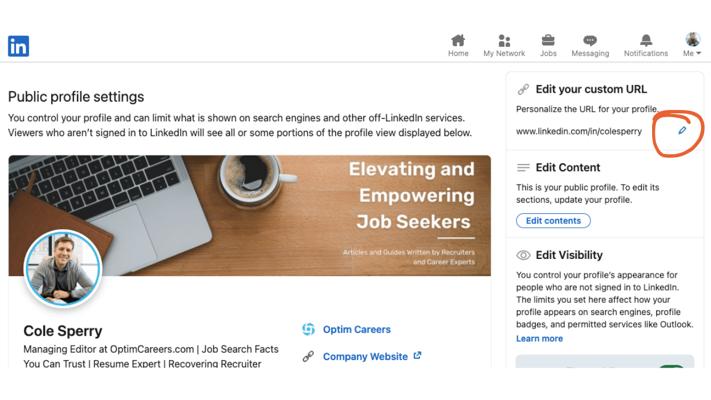This screenshot has width=711, height=400.
Task: Click Cole Sperry's profile photo
Action: tap(62, 267)
